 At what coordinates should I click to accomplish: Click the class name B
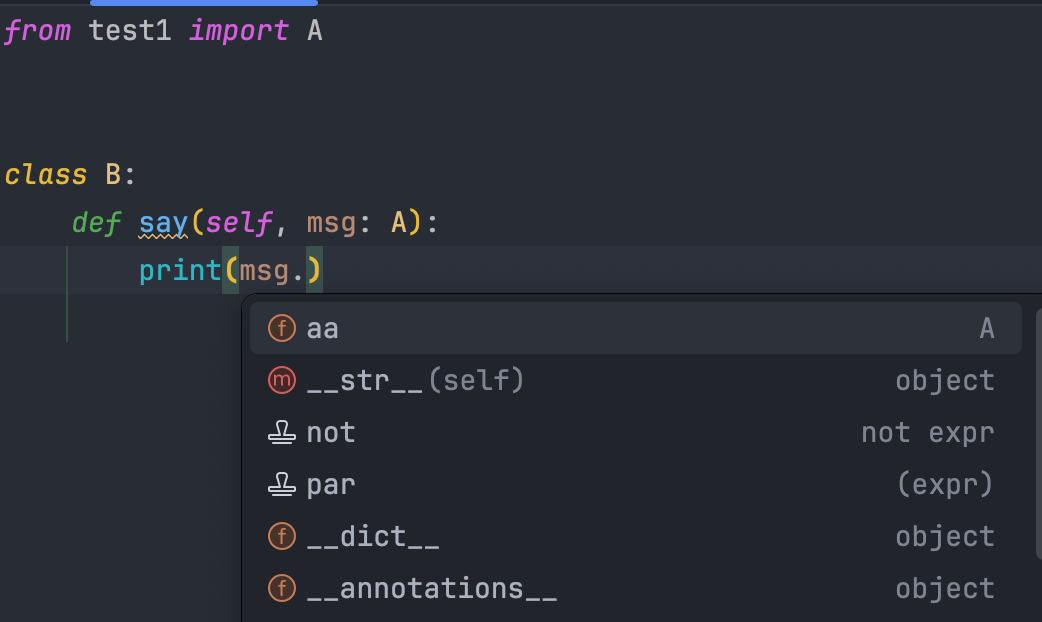[113, 175]
